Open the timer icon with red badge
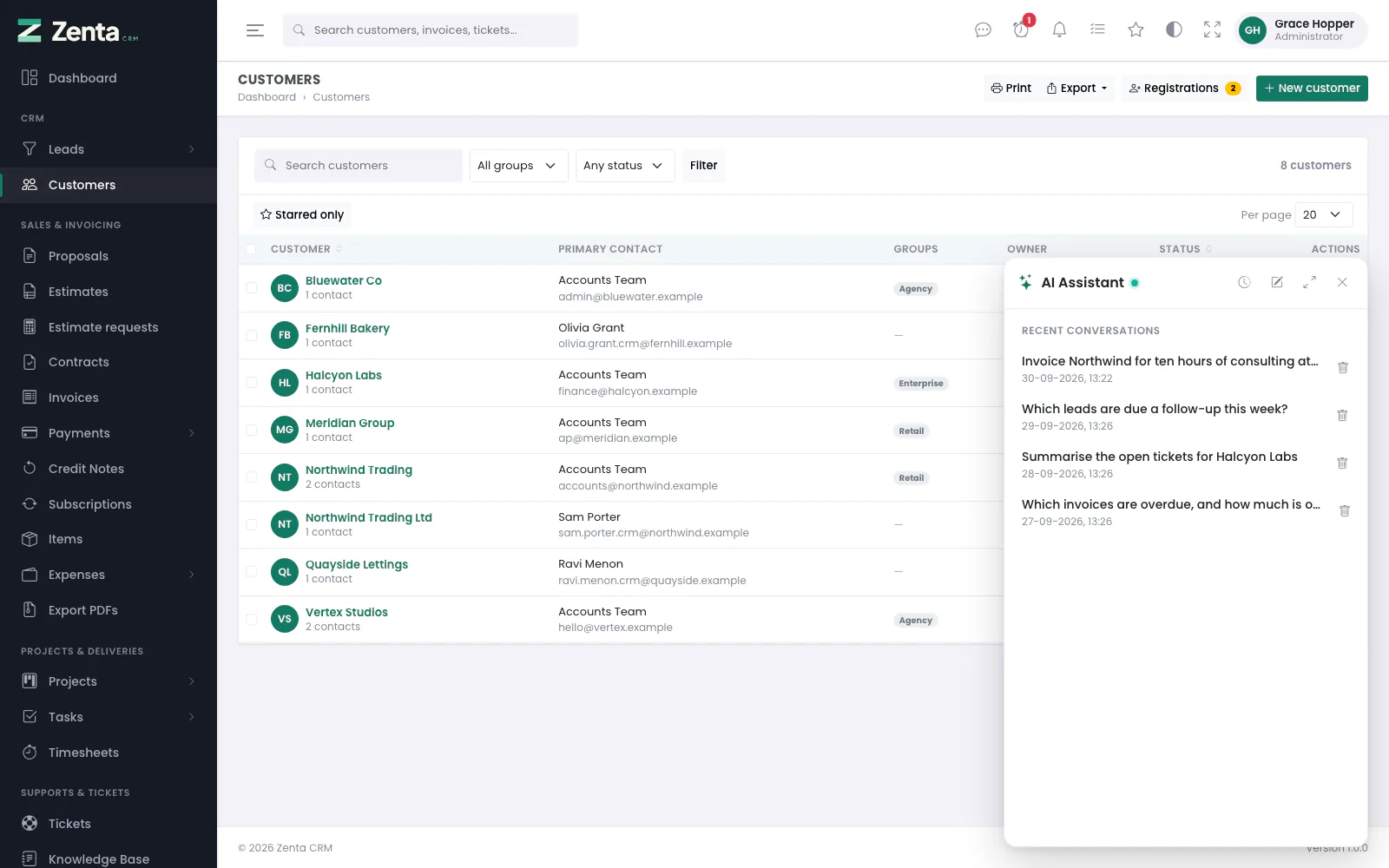The width and height of the screenshot is (1389, 868). point(1021,30)
